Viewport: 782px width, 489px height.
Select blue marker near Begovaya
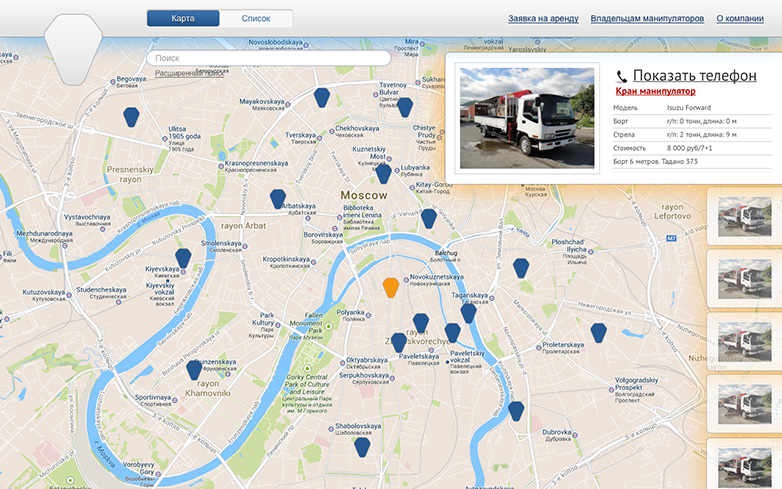click(131, 117)
